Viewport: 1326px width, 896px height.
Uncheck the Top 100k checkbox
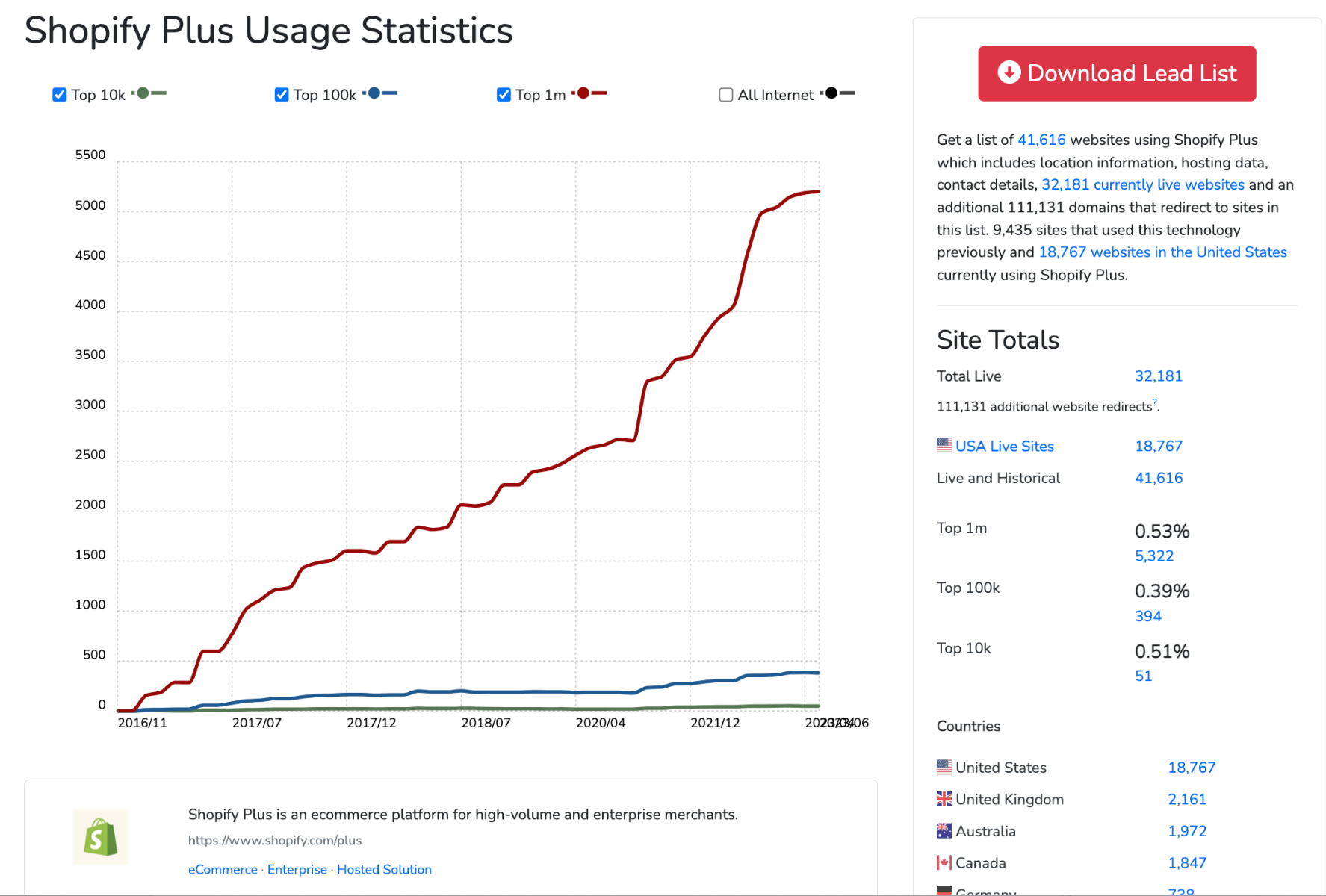point(282,95)
